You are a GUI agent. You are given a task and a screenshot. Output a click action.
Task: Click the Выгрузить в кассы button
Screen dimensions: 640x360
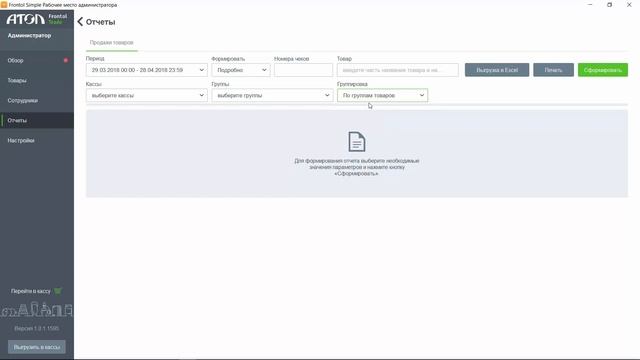point(37,347)
